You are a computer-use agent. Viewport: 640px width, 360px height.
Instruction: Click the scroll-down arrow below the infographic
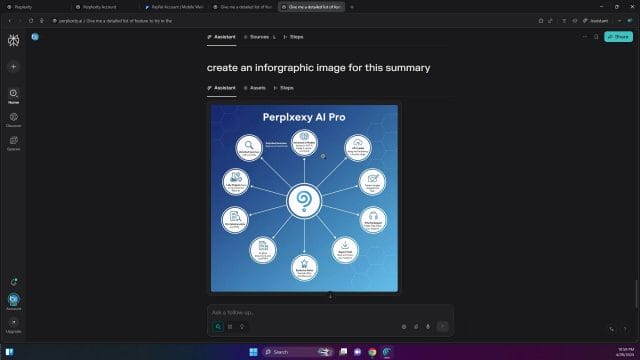tap(330, 296)
